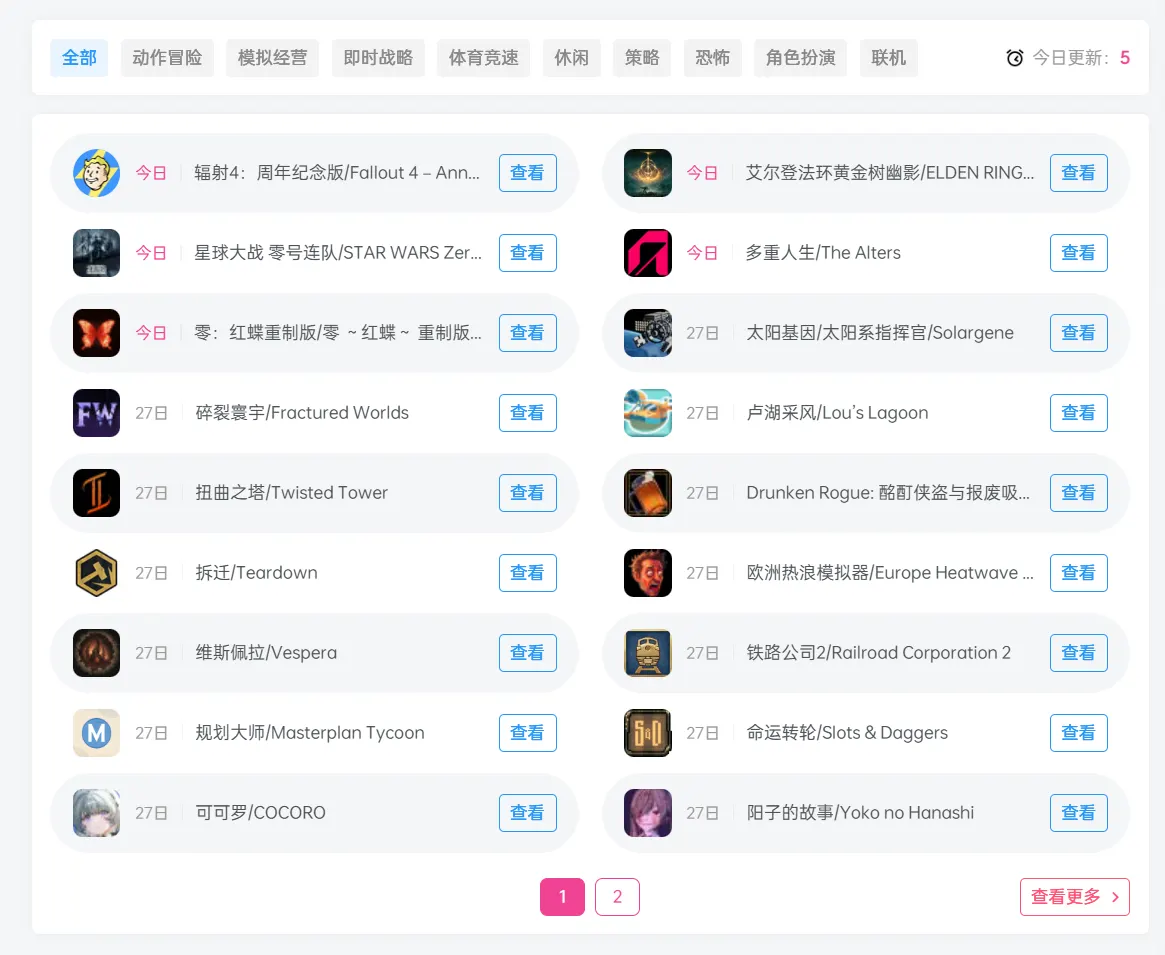
Task: Open the Solargene space station icon
Action: click(x=648, y=333)
